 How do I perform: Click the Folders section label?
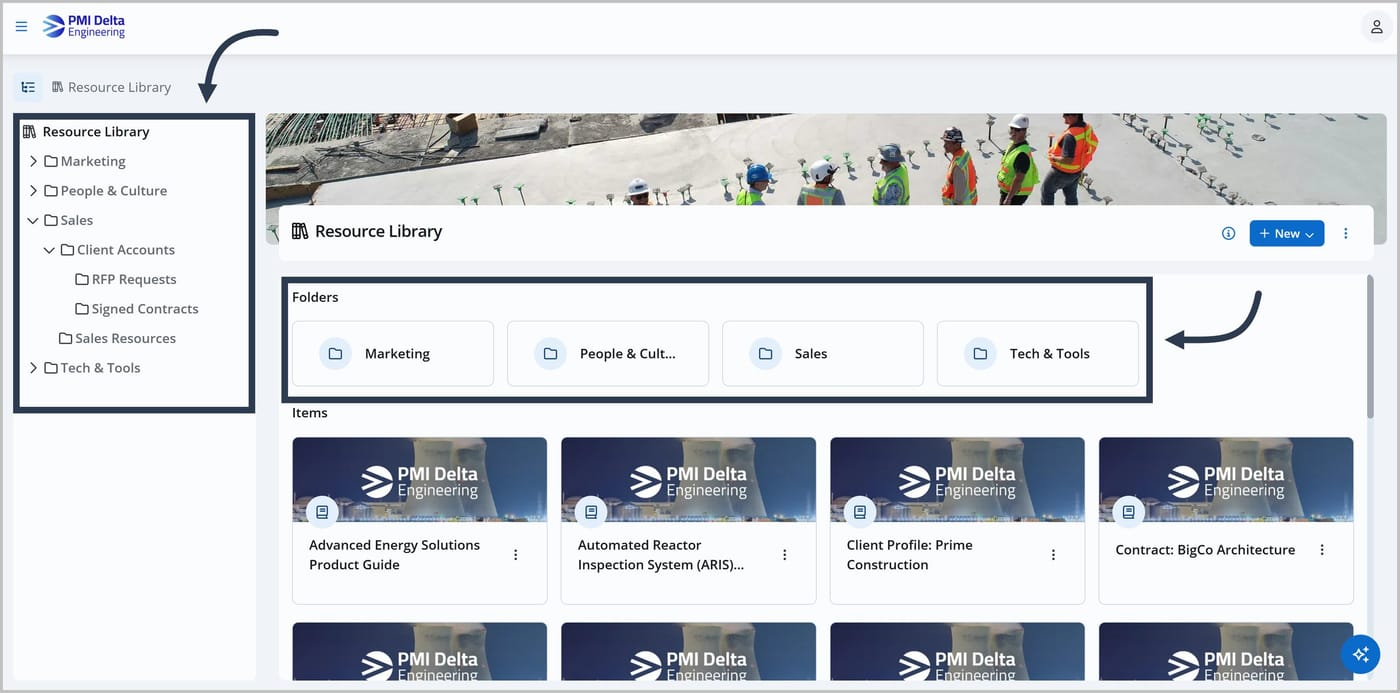pos(315,297)
